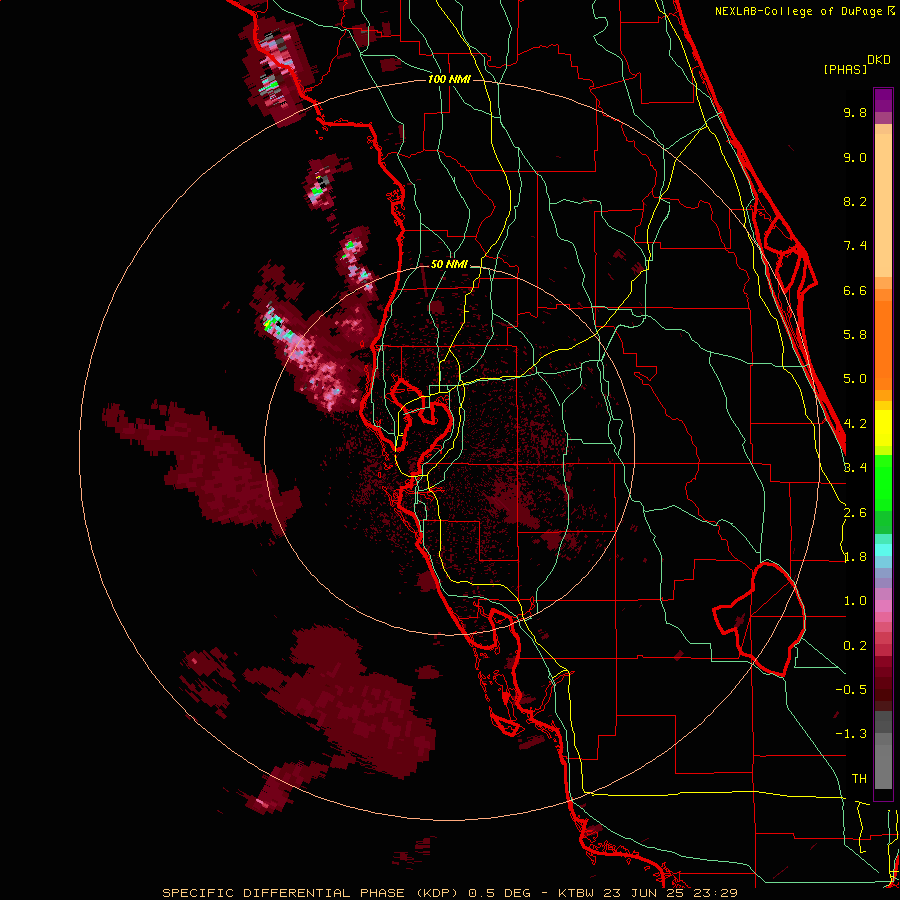Pick the cyan band of the color bar
The height and width of the screenshot is (900, 900).
(883, 550)
